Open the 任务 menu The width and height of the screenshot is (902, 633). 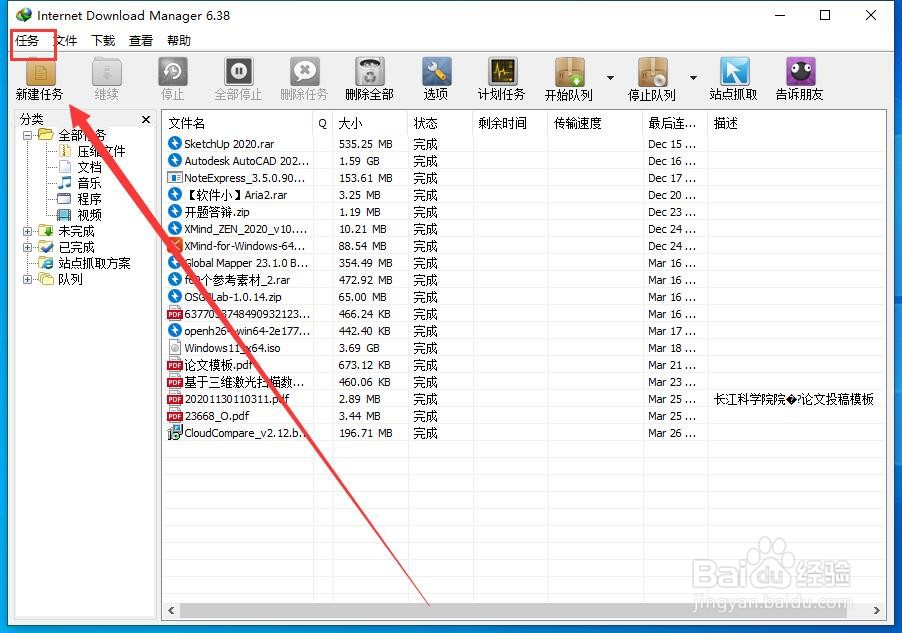[x=27, y=41]
